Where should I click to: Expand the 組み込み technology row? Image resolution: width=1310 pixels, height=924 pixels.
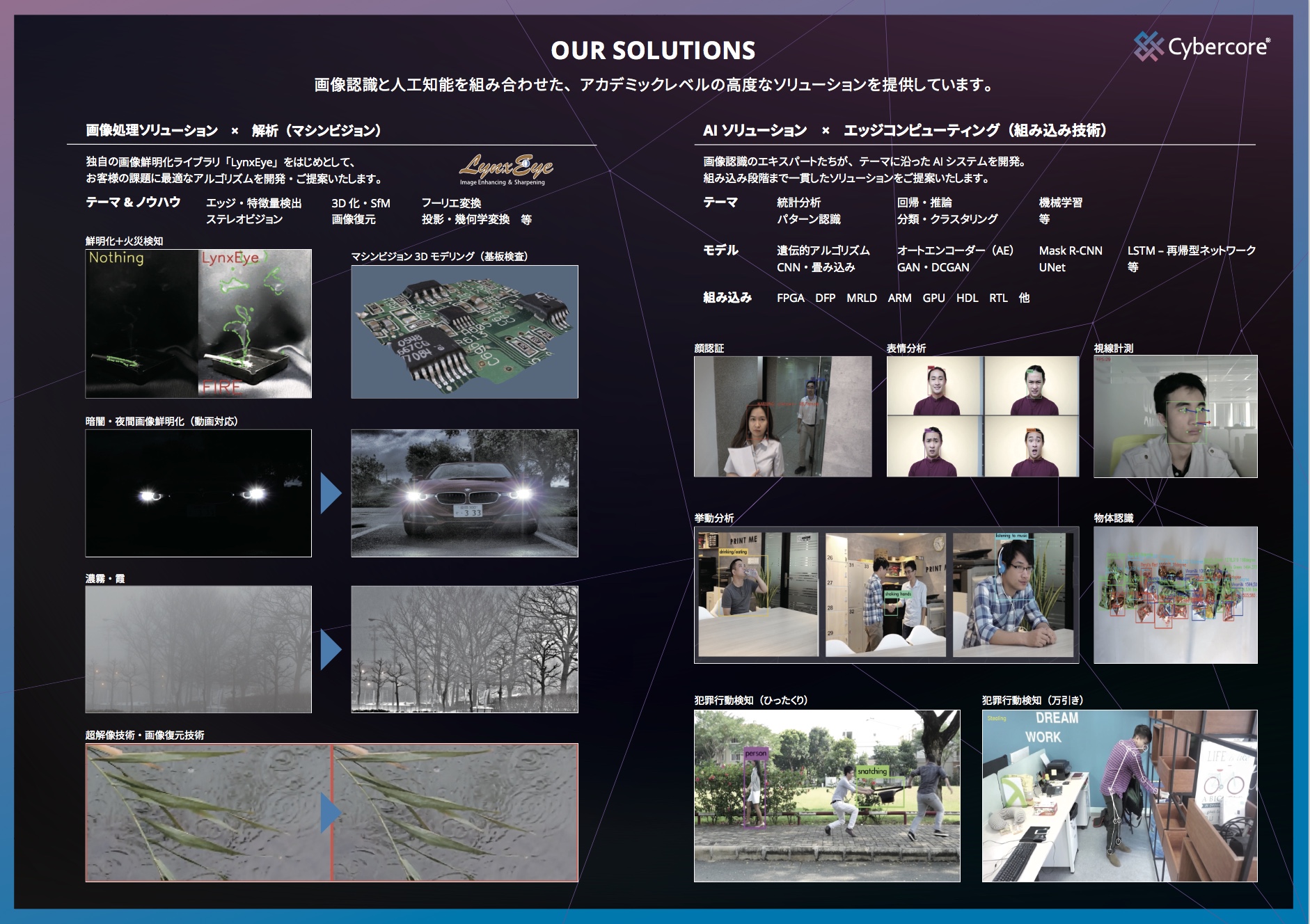[x=728, y=297]
